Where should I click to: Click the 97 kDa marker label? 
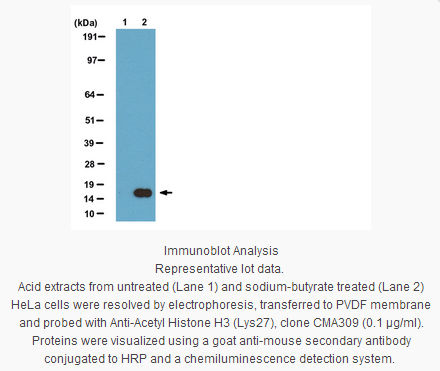(x=92, y=60)
